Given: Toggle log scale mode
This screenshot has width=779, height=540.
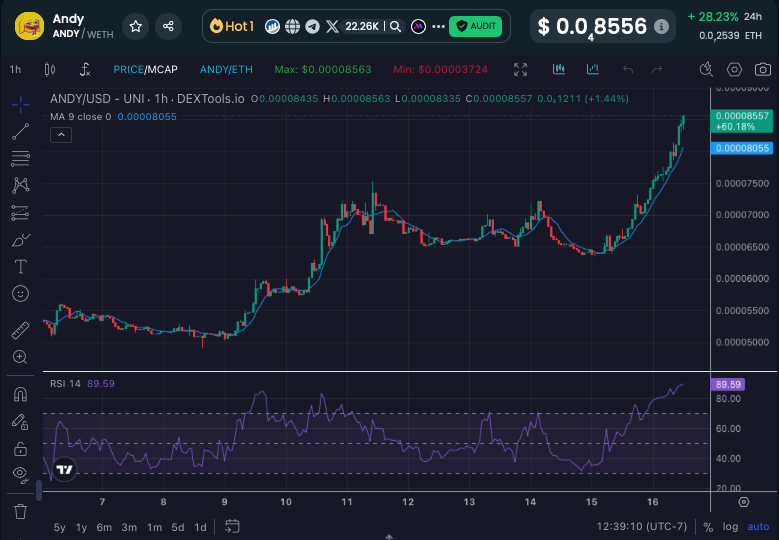Looking at the screenshot, I should [x=730, y=527].
